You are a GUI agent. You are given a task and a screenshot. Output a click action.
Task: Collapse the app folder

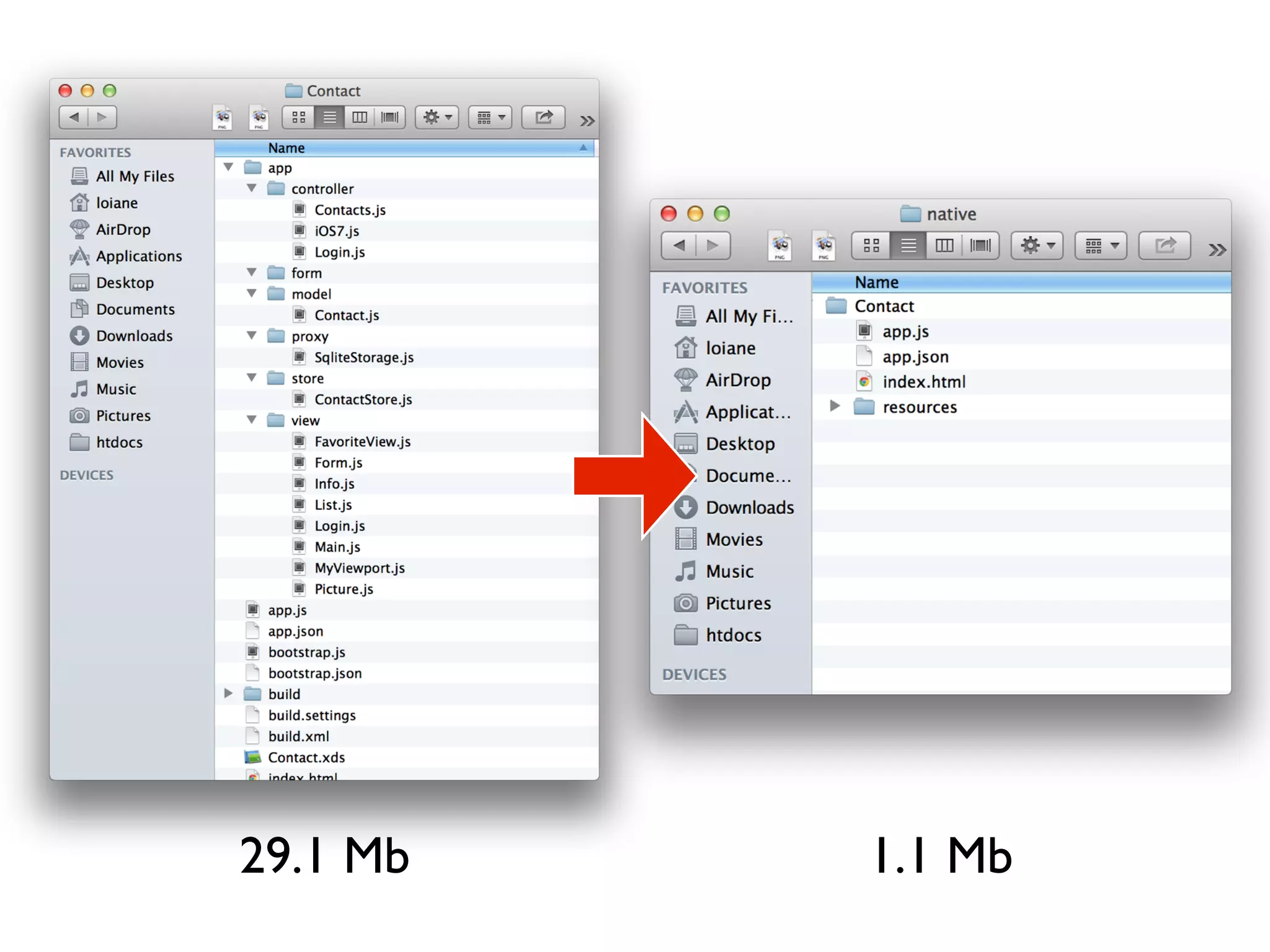[228, 167]
